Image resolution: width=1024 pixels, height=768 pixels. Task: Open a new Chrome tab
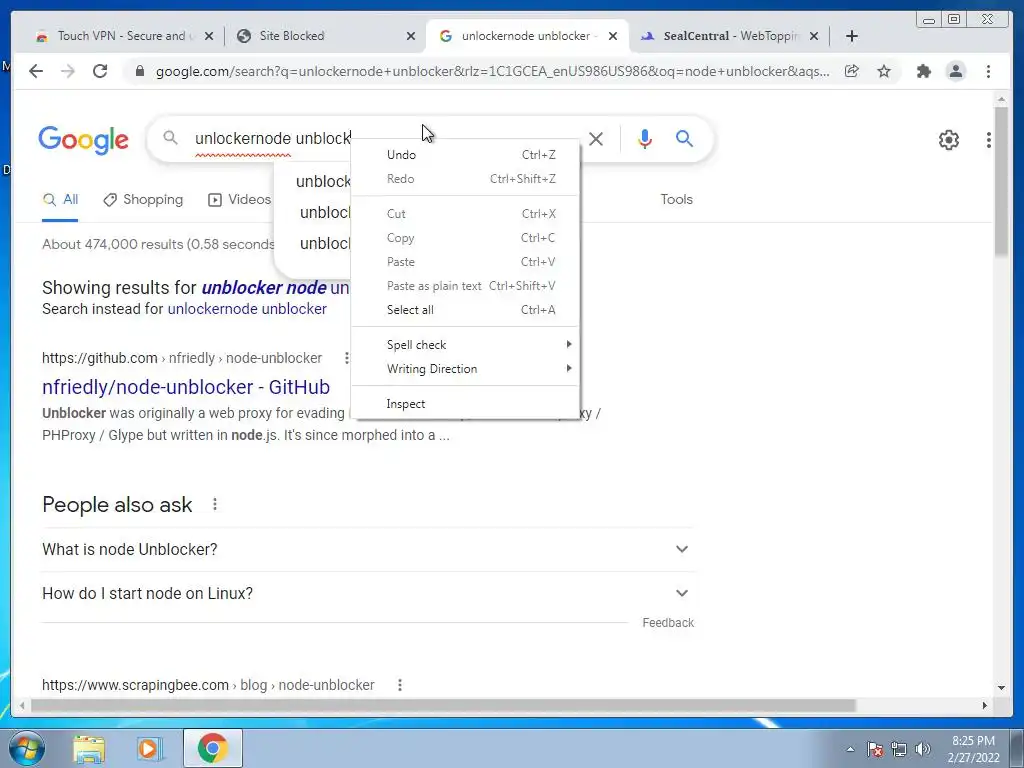pos(852,36)
